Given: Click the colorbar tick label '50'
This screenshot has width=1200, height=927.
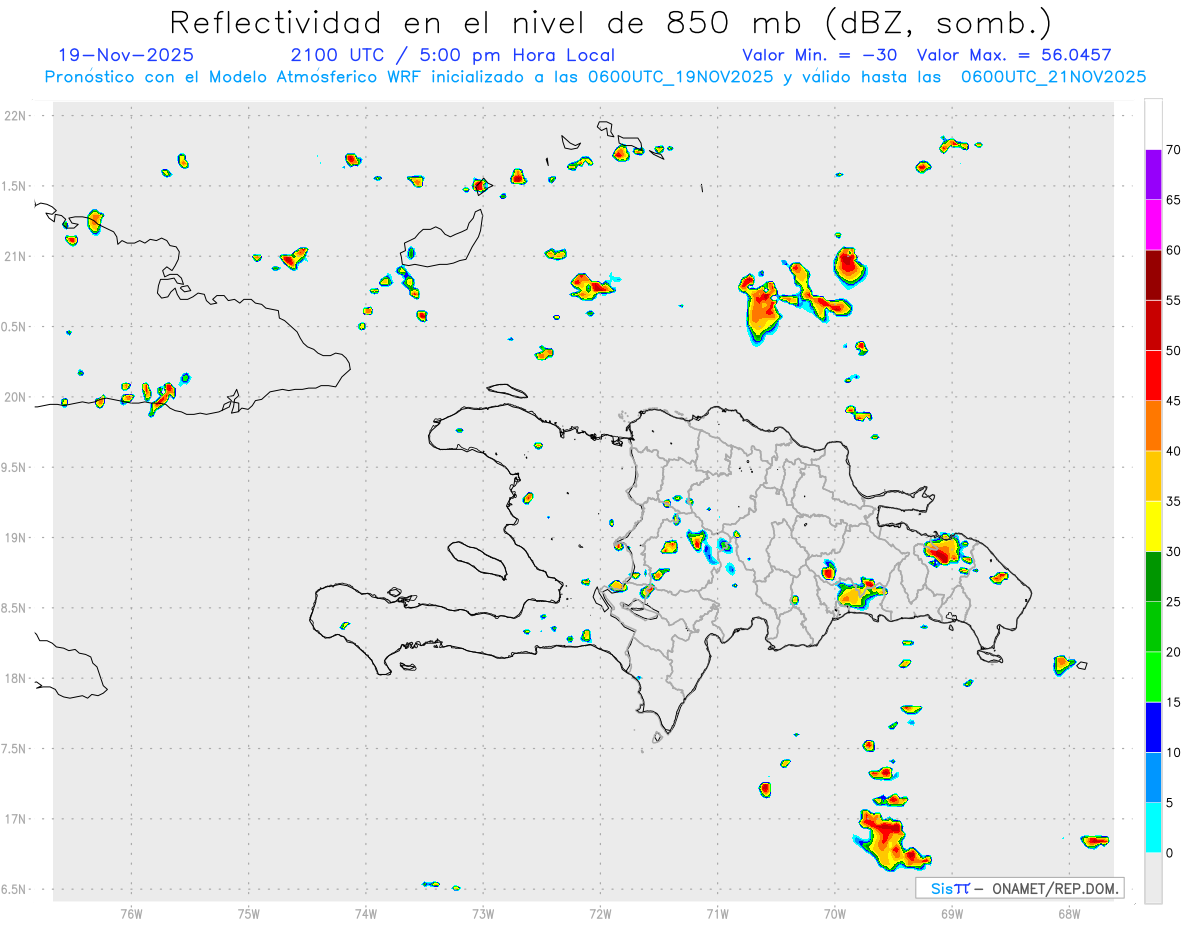Looking at the screenshot, I should point(1173,351).
